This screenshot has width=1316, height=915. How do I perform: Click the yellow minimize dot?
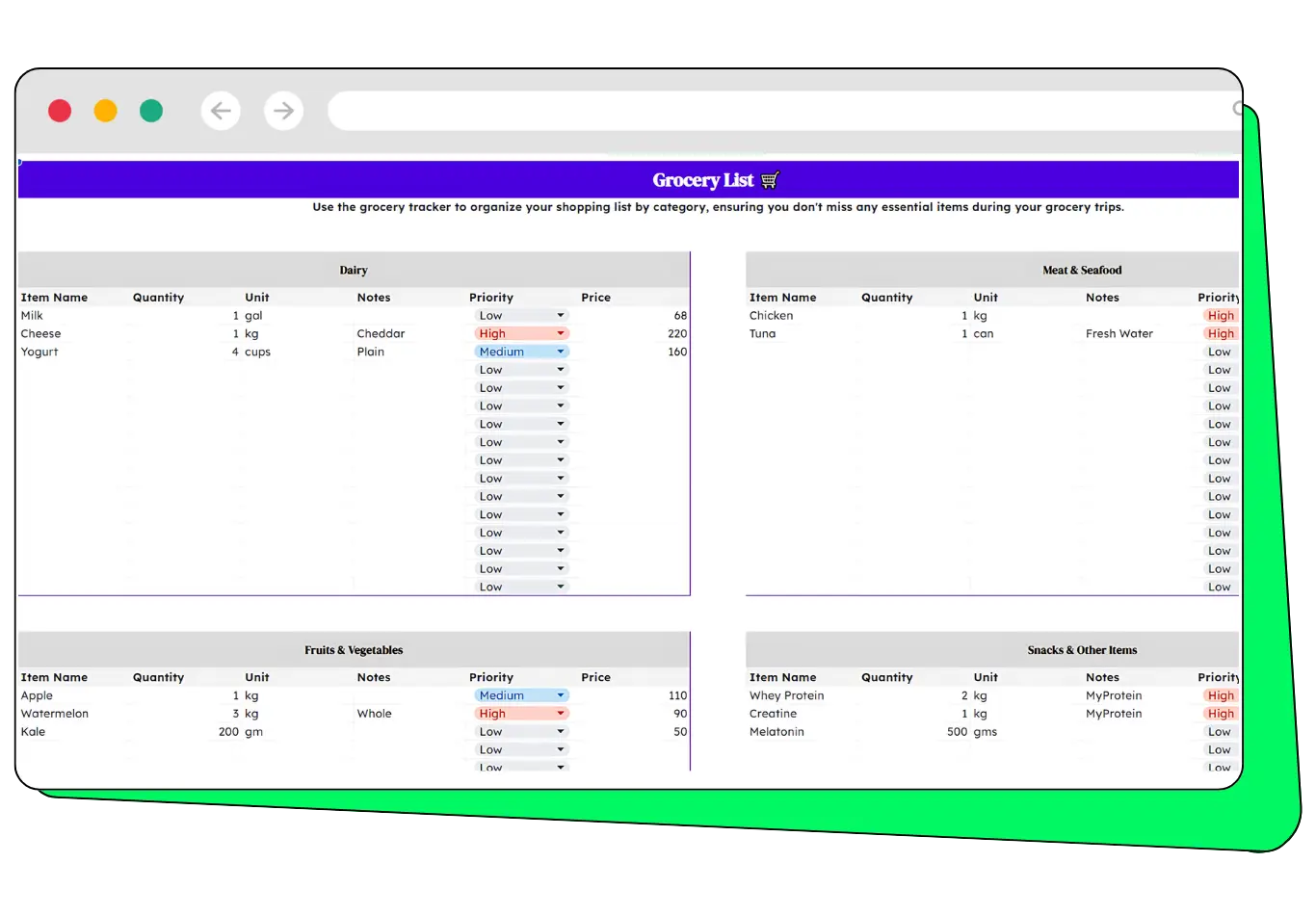tap(105, 111)
